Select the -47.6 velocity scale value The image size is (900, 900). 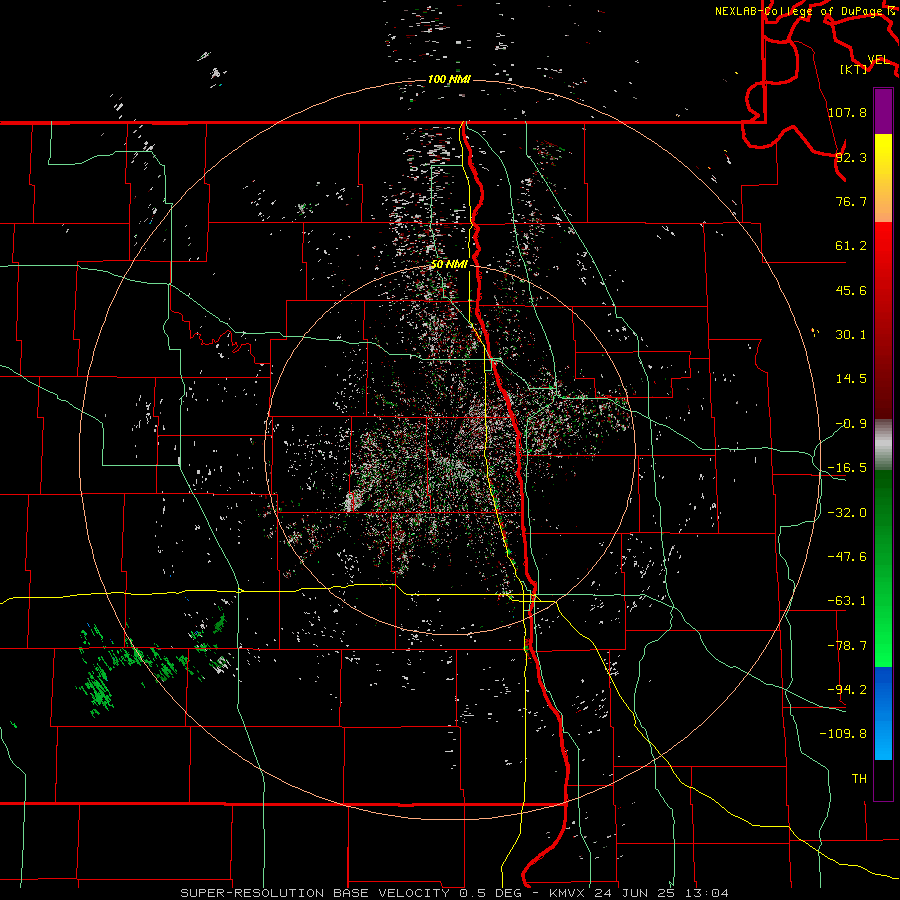point(847,557)
